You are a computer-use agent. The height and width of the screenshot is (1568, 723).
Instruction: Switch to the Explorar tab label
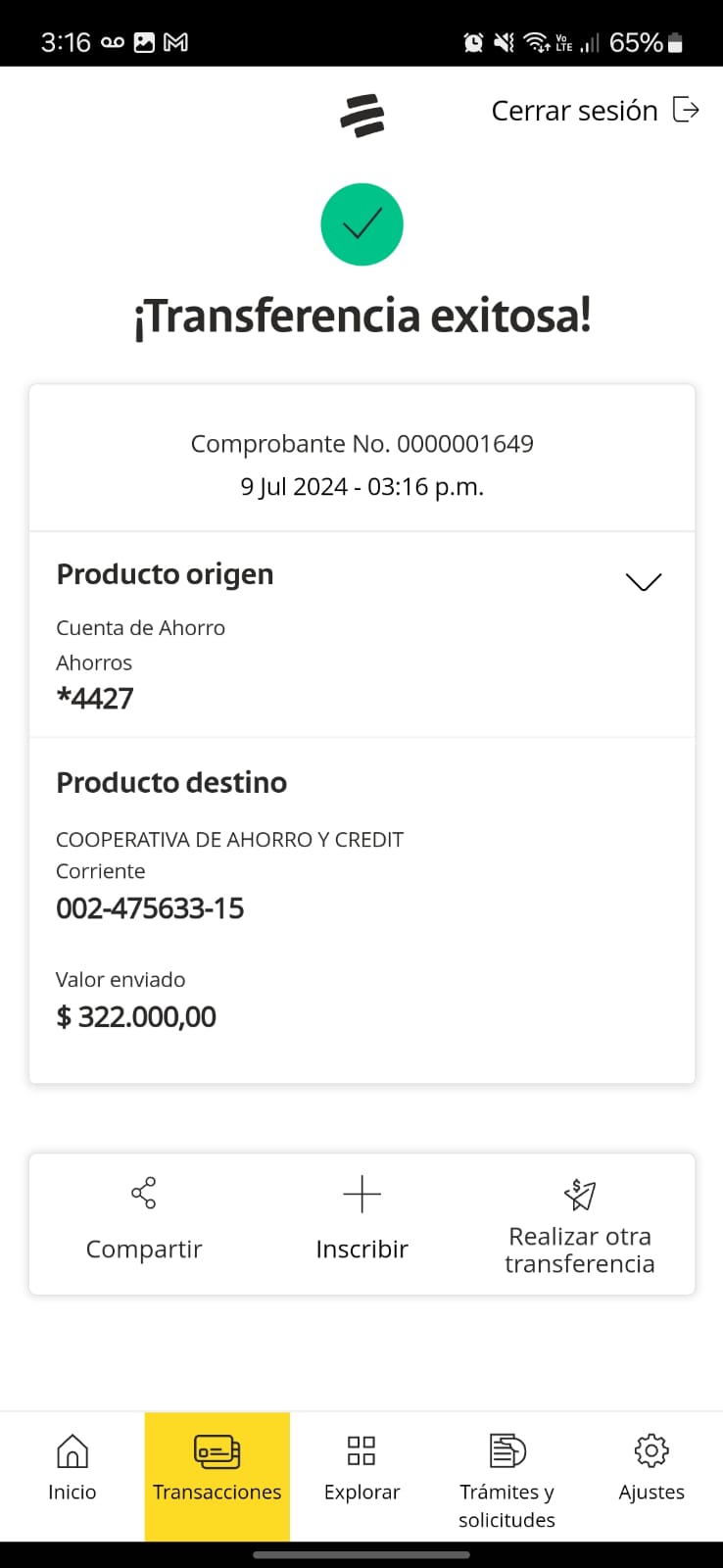[x=361, y=1493]
